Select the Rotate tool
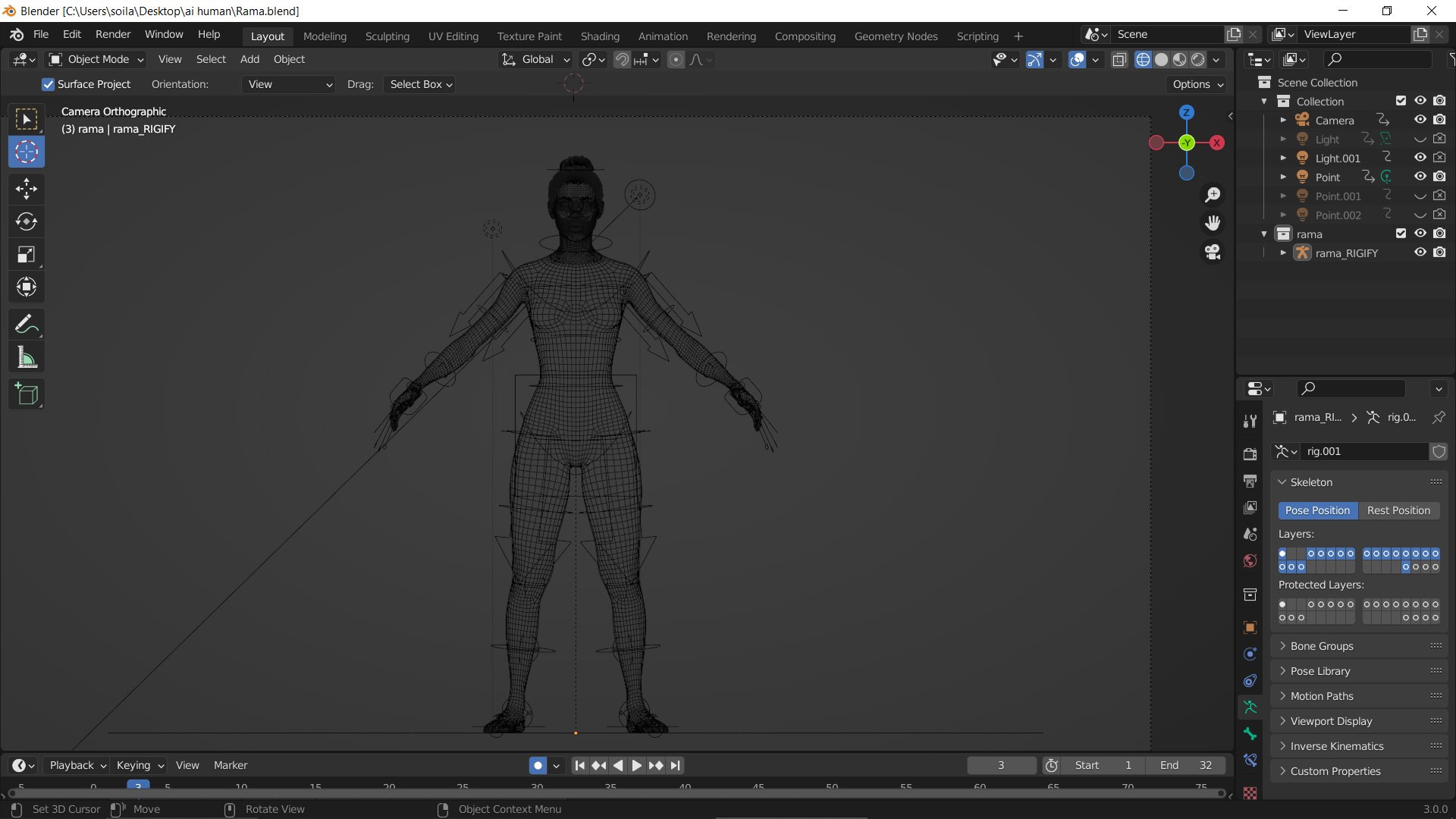 [x=27, y=221]
